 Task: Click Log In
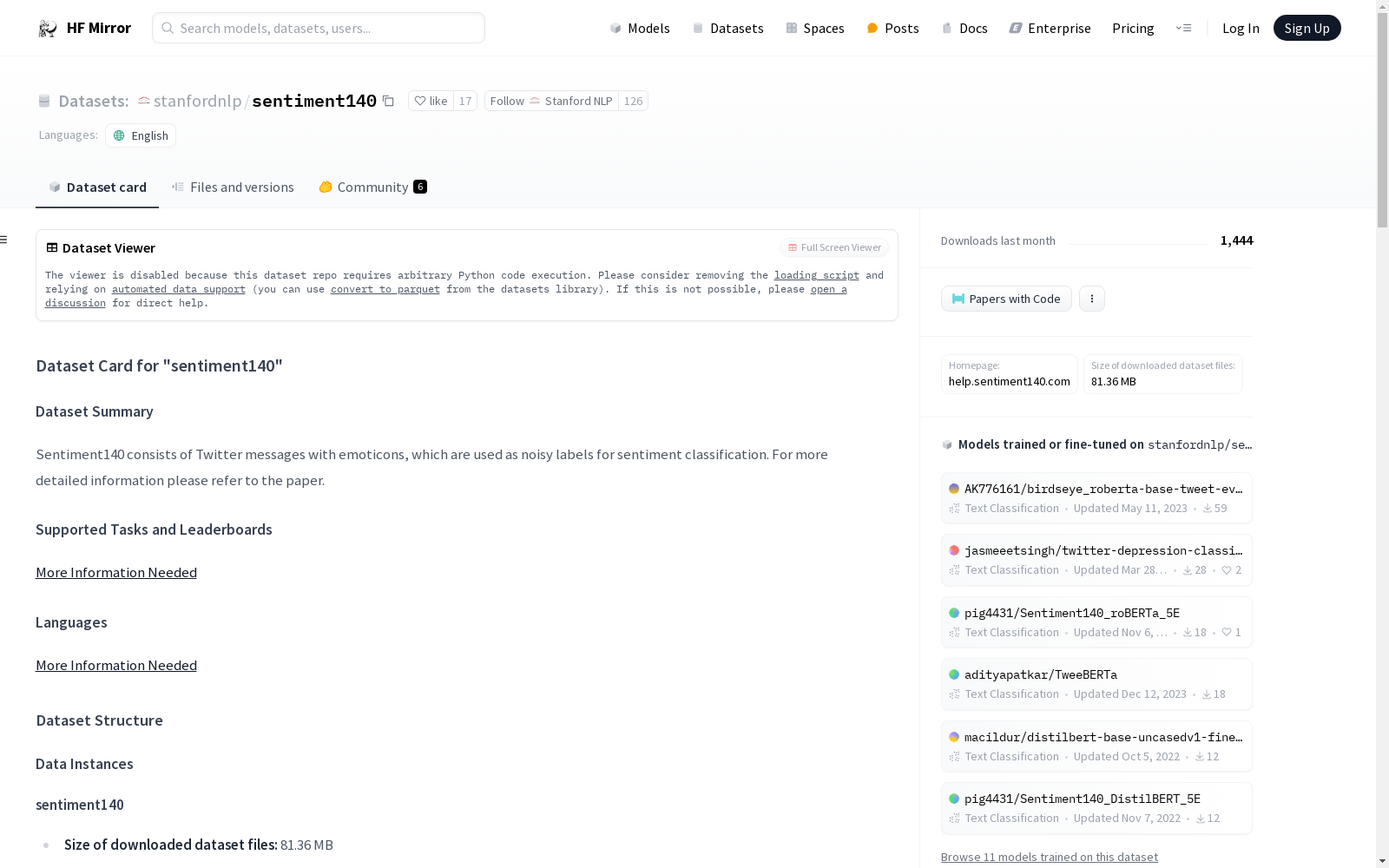[x=1241, y=29]
